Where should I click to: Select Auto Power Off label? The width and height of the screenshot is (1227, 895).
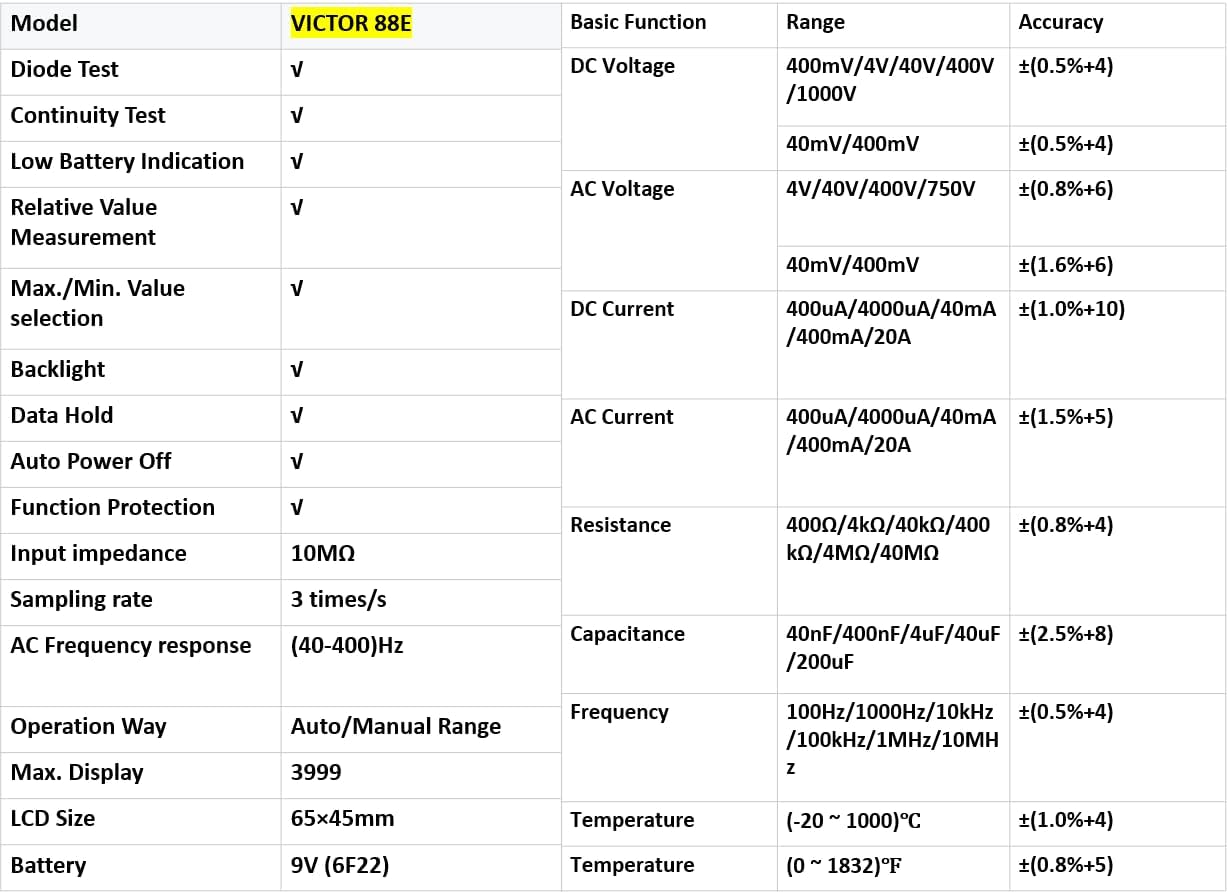point(91,462)
